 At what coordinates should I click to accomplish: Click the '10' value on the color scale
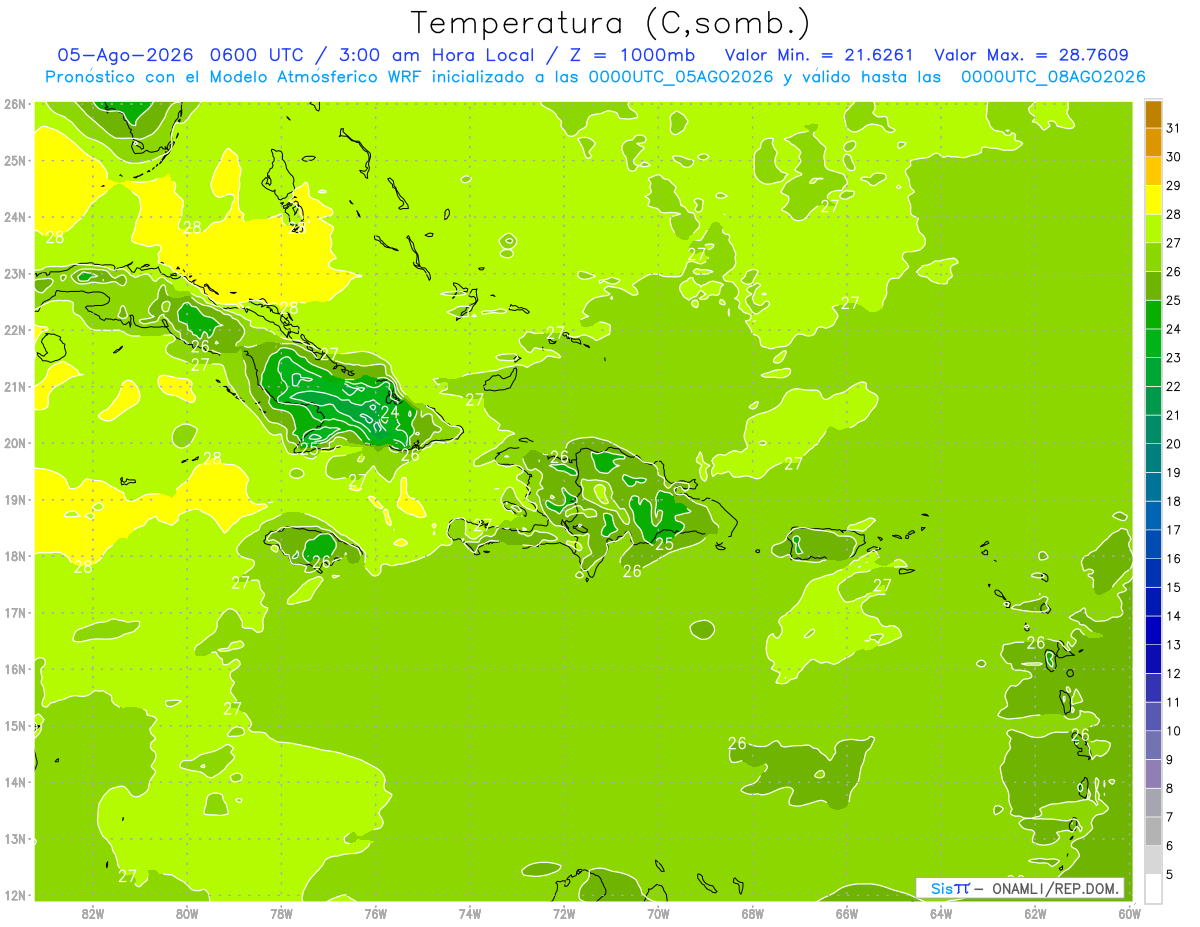(1173, 731)
